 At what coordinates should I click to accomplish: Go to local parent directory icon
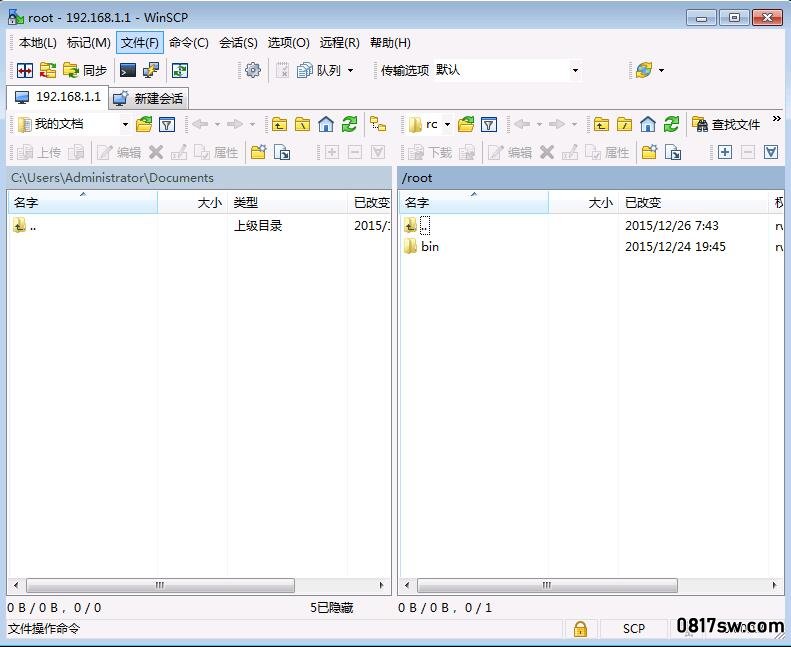click(279, 124)
